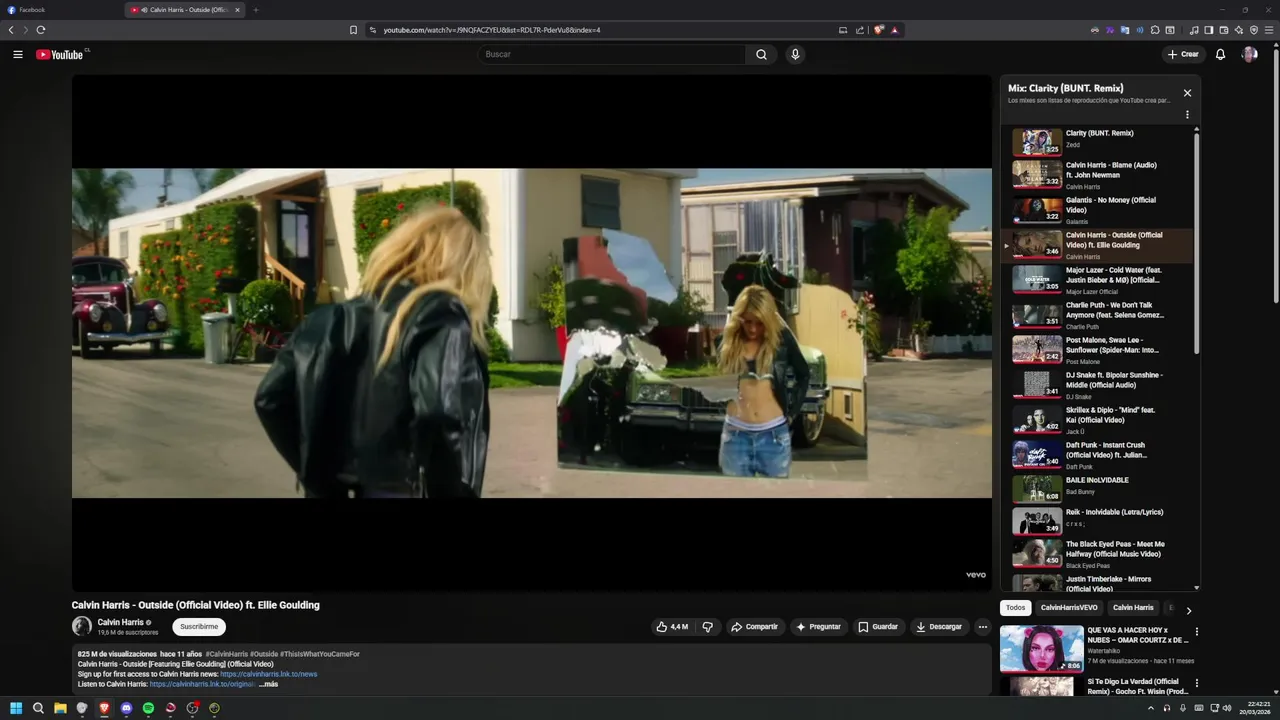Open the browser main menu icon
Viewport: 1280px width, 720px height.
pyautogui.click(x=1269, y=30)
